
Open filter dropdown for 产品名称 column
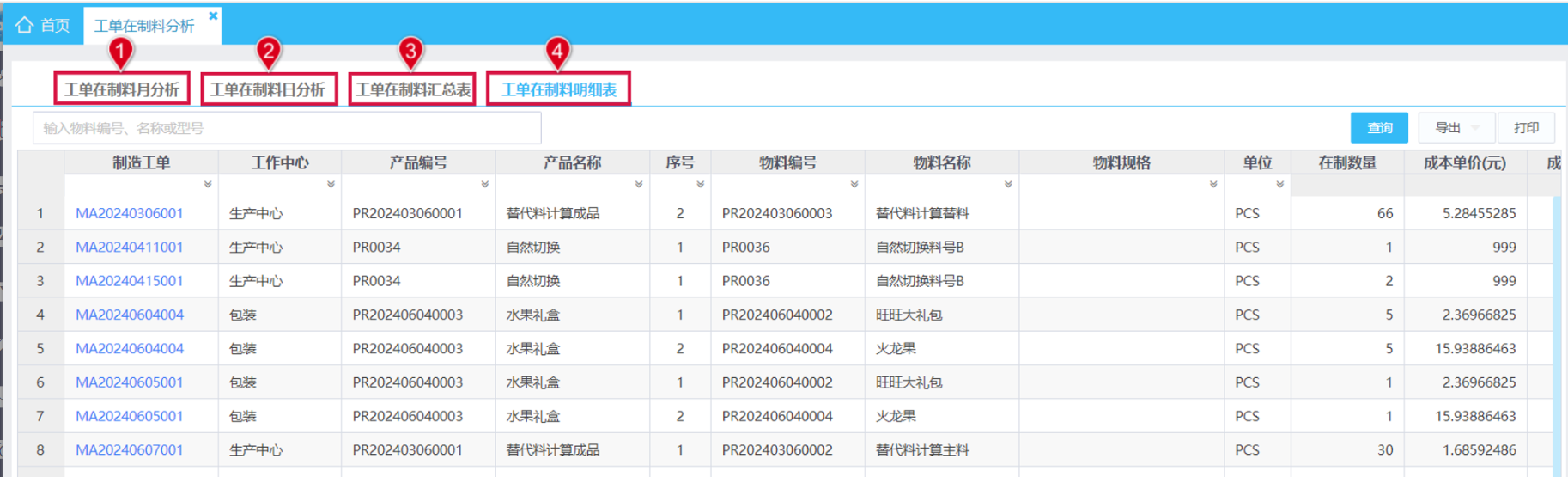tap(639, 185)
